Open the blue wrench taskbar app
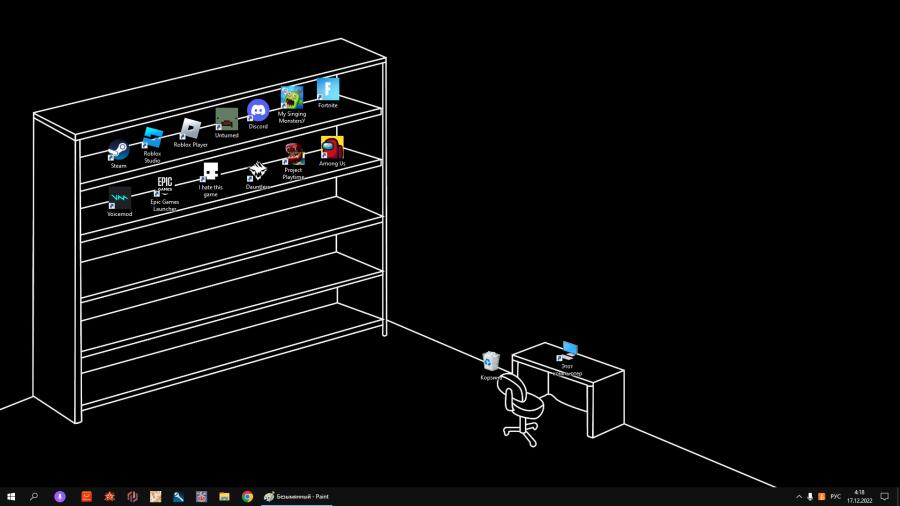The height and width of the screenshot is (506, 900). pos(179,496)
